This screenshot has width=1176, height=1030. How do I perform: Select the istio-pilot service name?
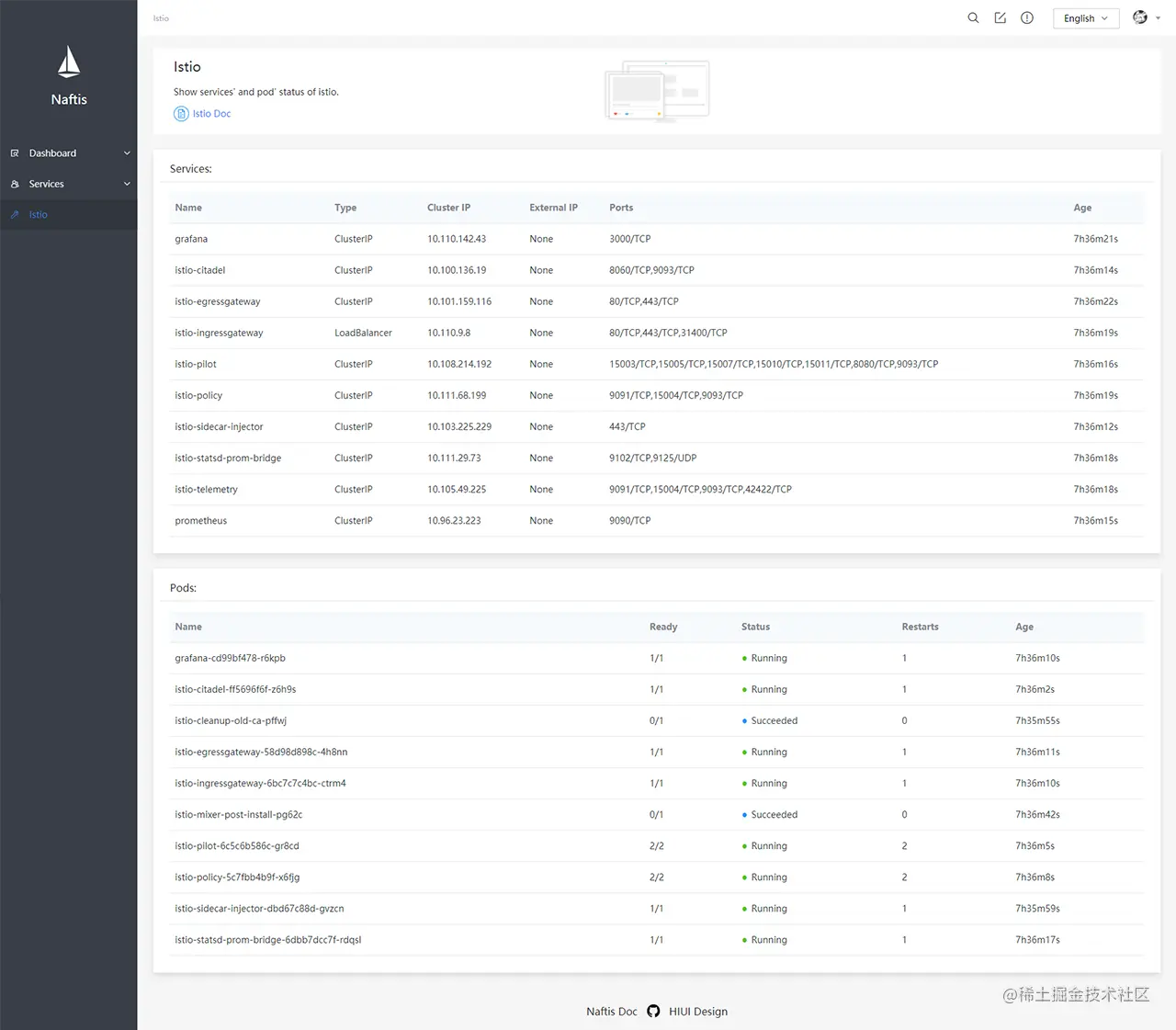tap(196, 364)
